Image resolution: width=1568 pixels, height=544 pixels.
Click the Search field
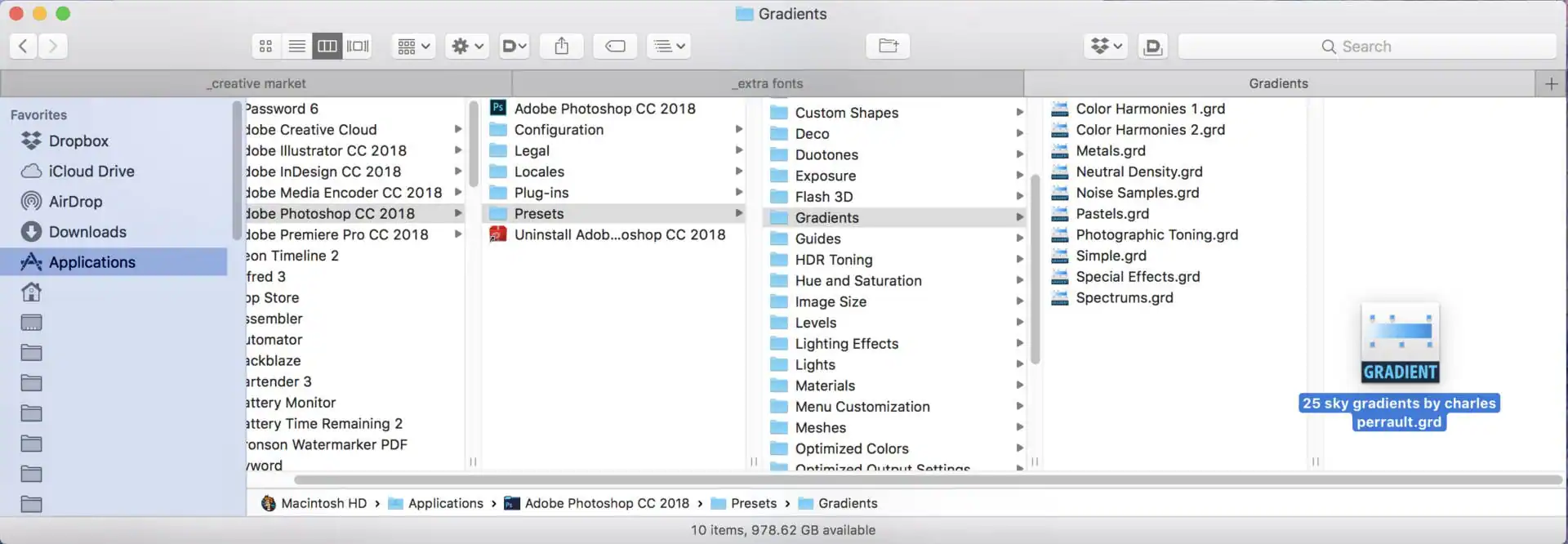1366,46
